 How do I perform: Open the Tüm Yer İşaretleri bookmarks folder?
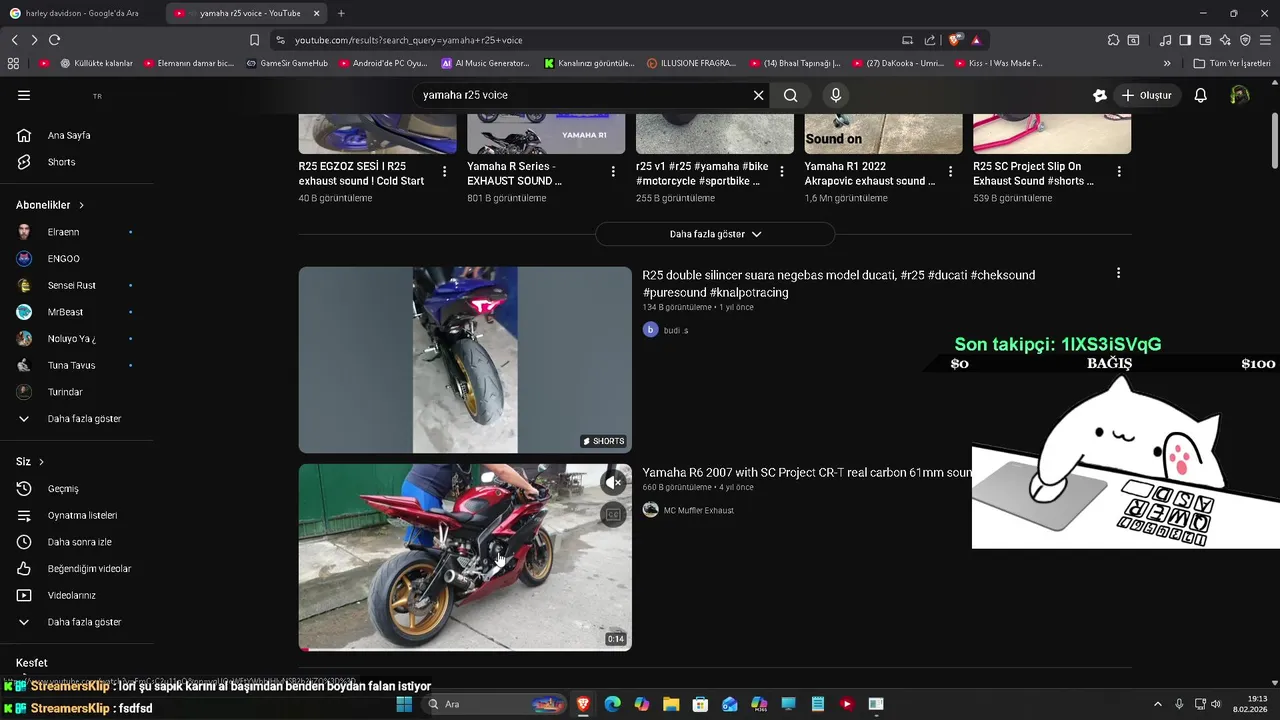pyautogui.click(x=1232, y=63)
